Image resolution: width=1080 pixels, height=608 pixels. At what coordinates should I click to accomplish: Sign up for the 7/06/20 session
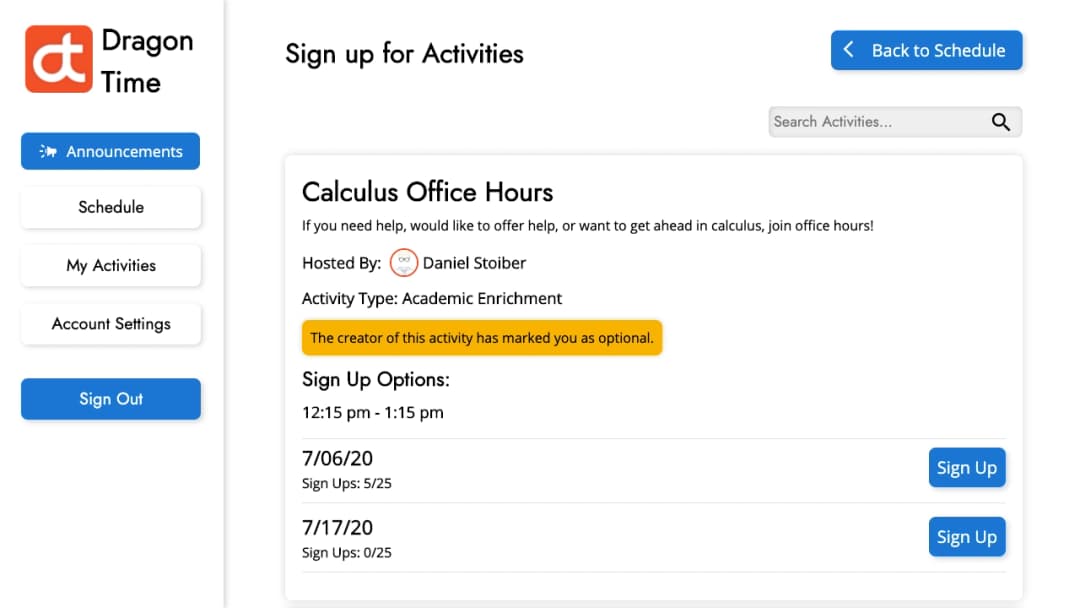[x=967, y=468]
